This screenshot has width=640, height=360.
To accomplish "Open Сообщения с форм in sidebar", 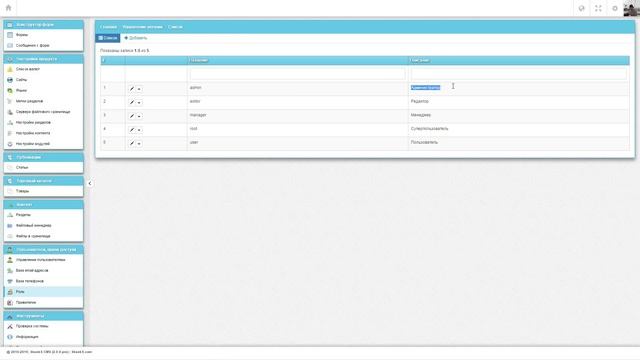I will [x=43, y=45].
